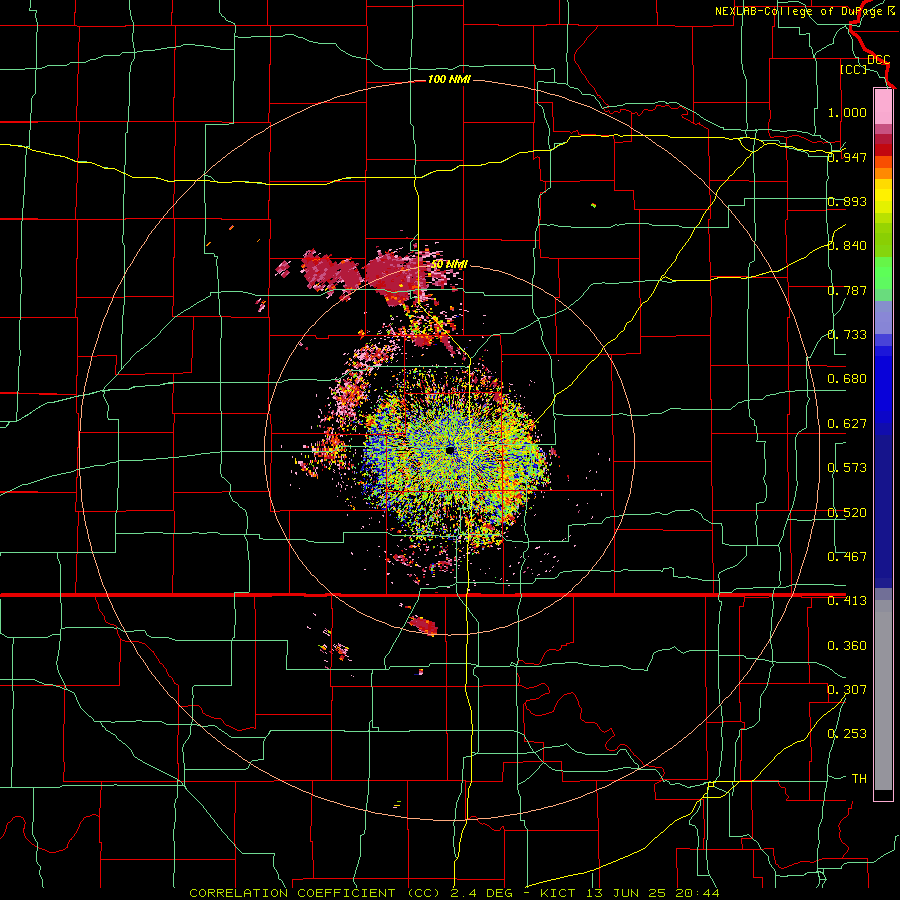Select the 1.000 scale value
The height and width of the screenshot is (900, 900).
847,112
